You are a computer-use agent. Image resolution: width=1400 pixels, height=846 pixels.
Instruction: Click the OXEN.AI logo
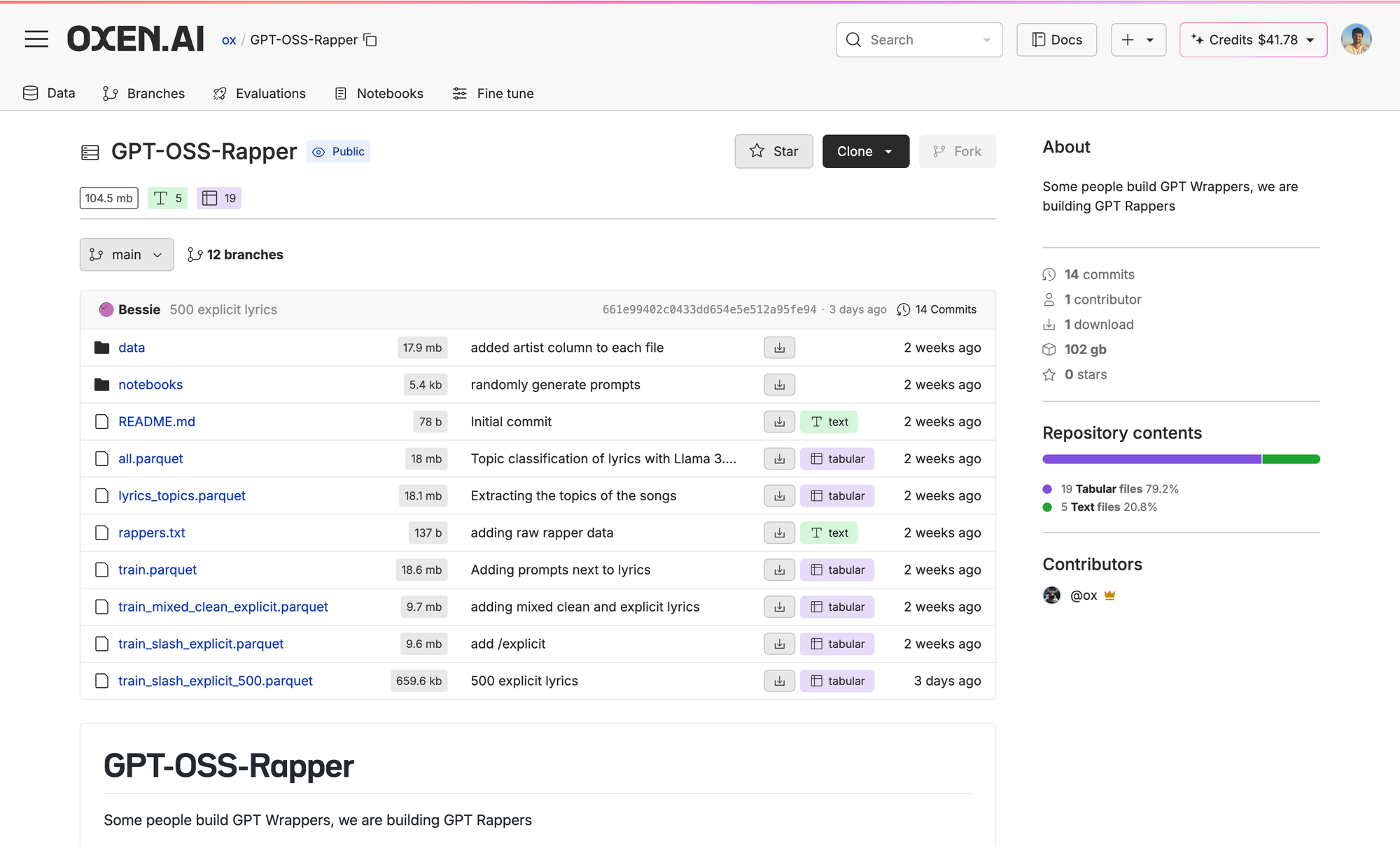tap(135, 39)
